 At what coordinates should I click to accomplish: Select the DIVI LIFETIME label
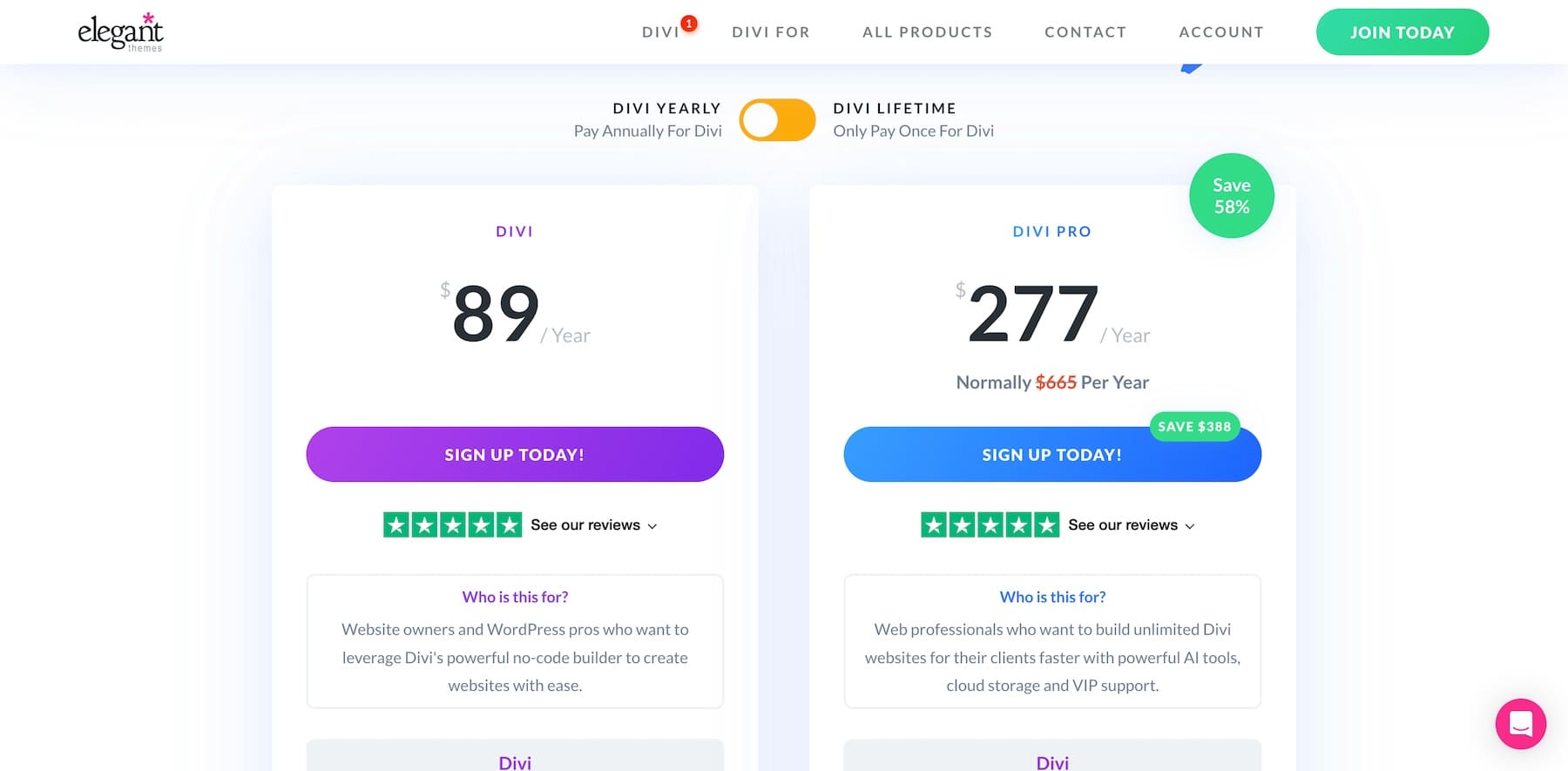click(894, 108)
